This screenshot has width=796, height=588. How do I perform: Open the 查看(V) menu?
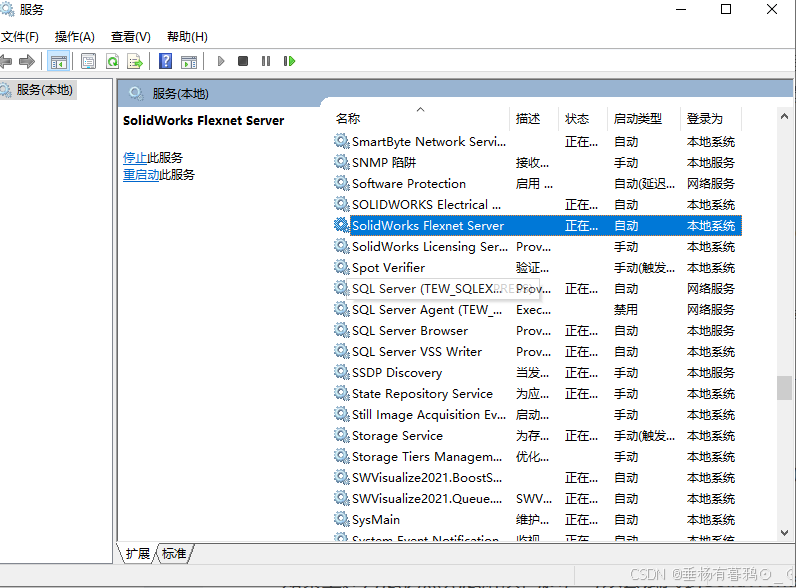(131, 37)
